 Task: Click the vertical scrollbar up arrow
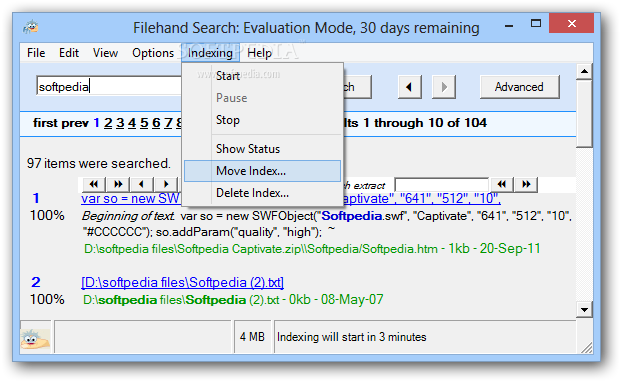(584, 72)
